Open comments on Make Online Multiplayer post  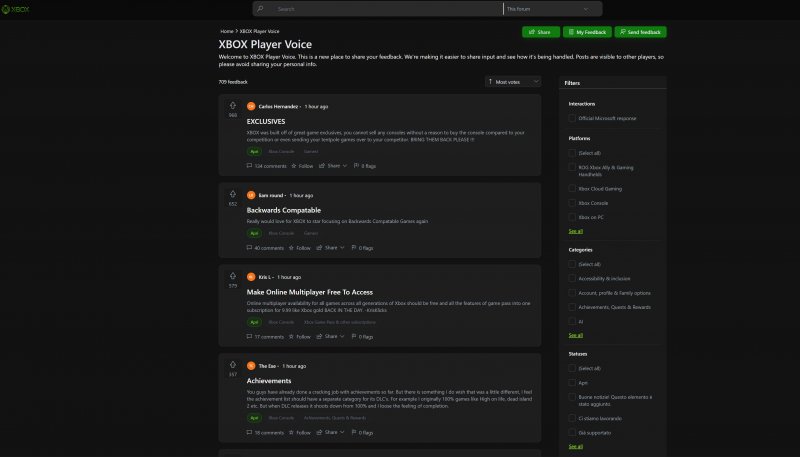265,337
